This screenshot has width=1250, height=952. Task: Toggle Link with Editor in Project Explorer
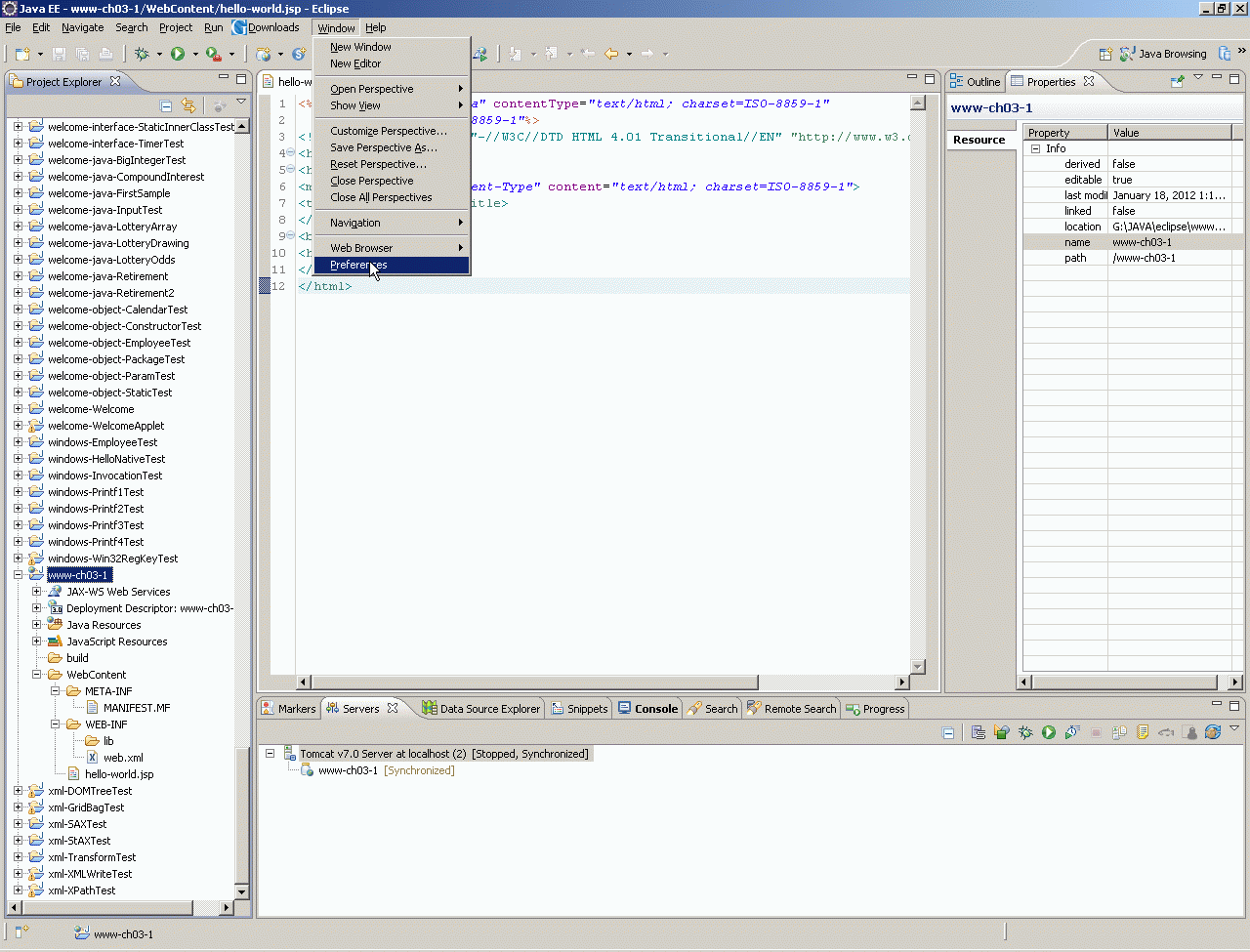pos(188,105)
